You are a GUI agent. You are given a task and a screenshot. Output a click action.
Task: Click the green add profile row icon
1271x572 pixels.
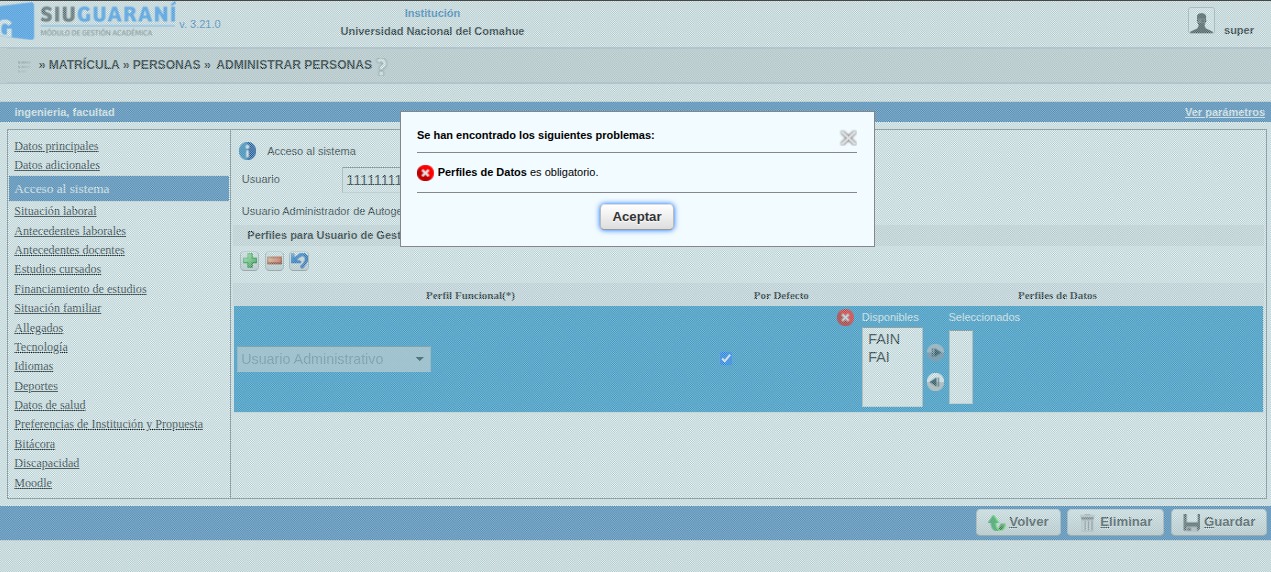(250, 261)
